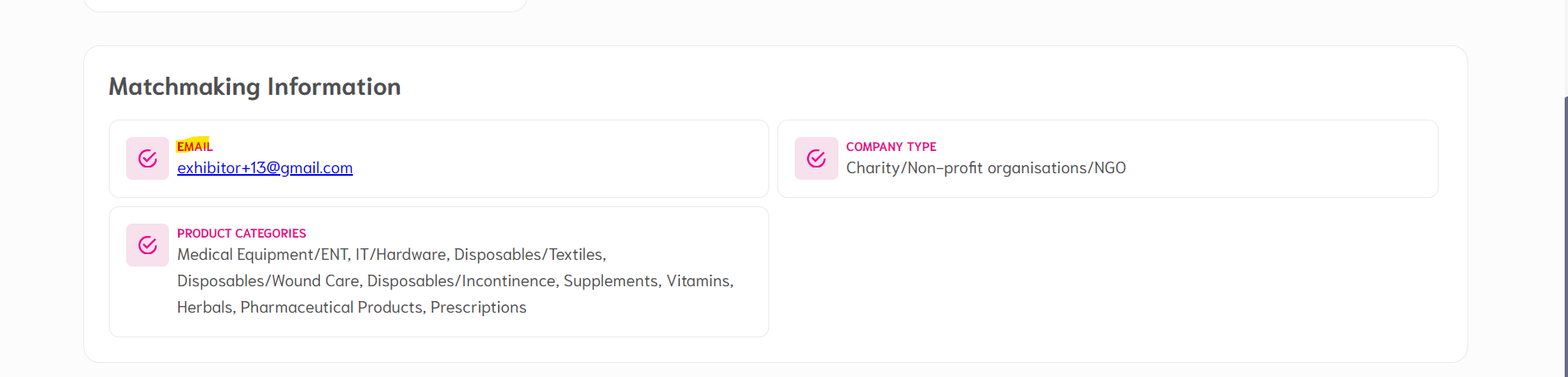Click the IT/Hardware category text
Screen dimensions: 1568x377
[x=401, y=255]
